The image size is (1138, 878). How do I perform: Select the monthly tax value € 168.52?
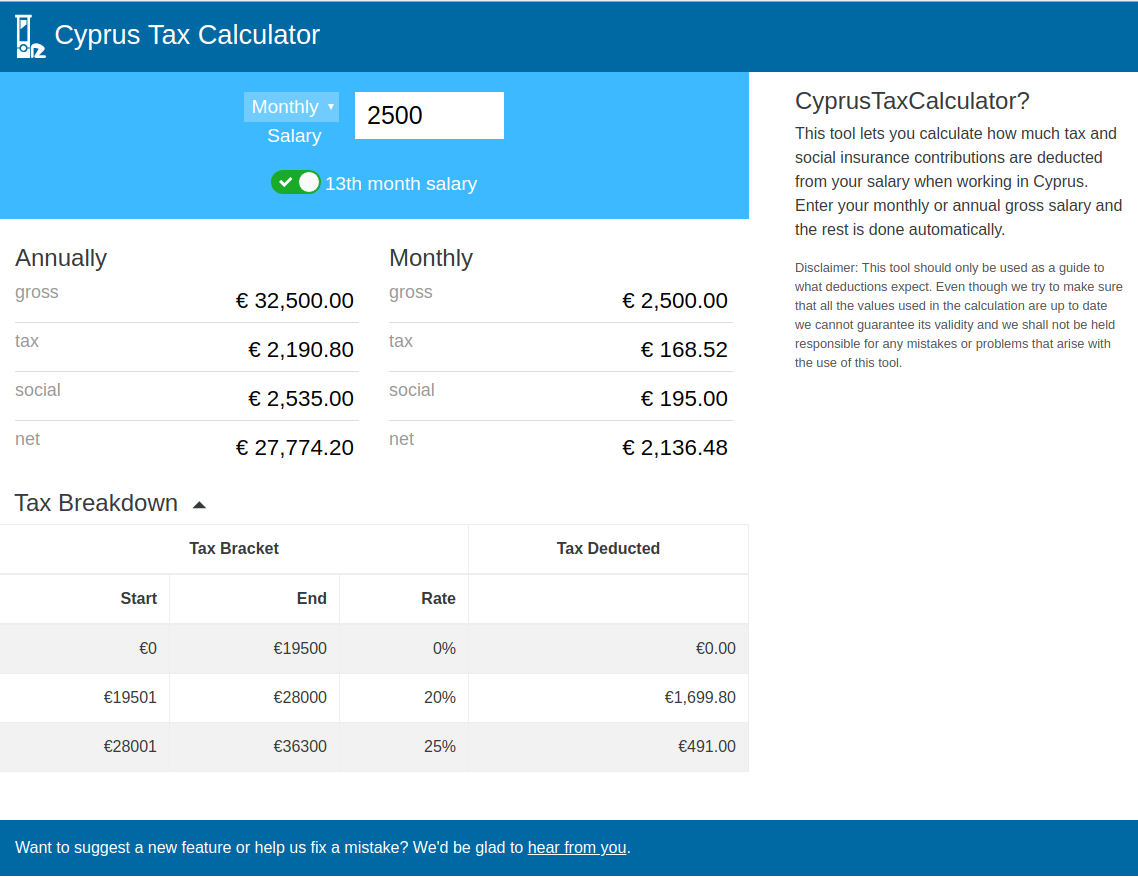(684, 350)
